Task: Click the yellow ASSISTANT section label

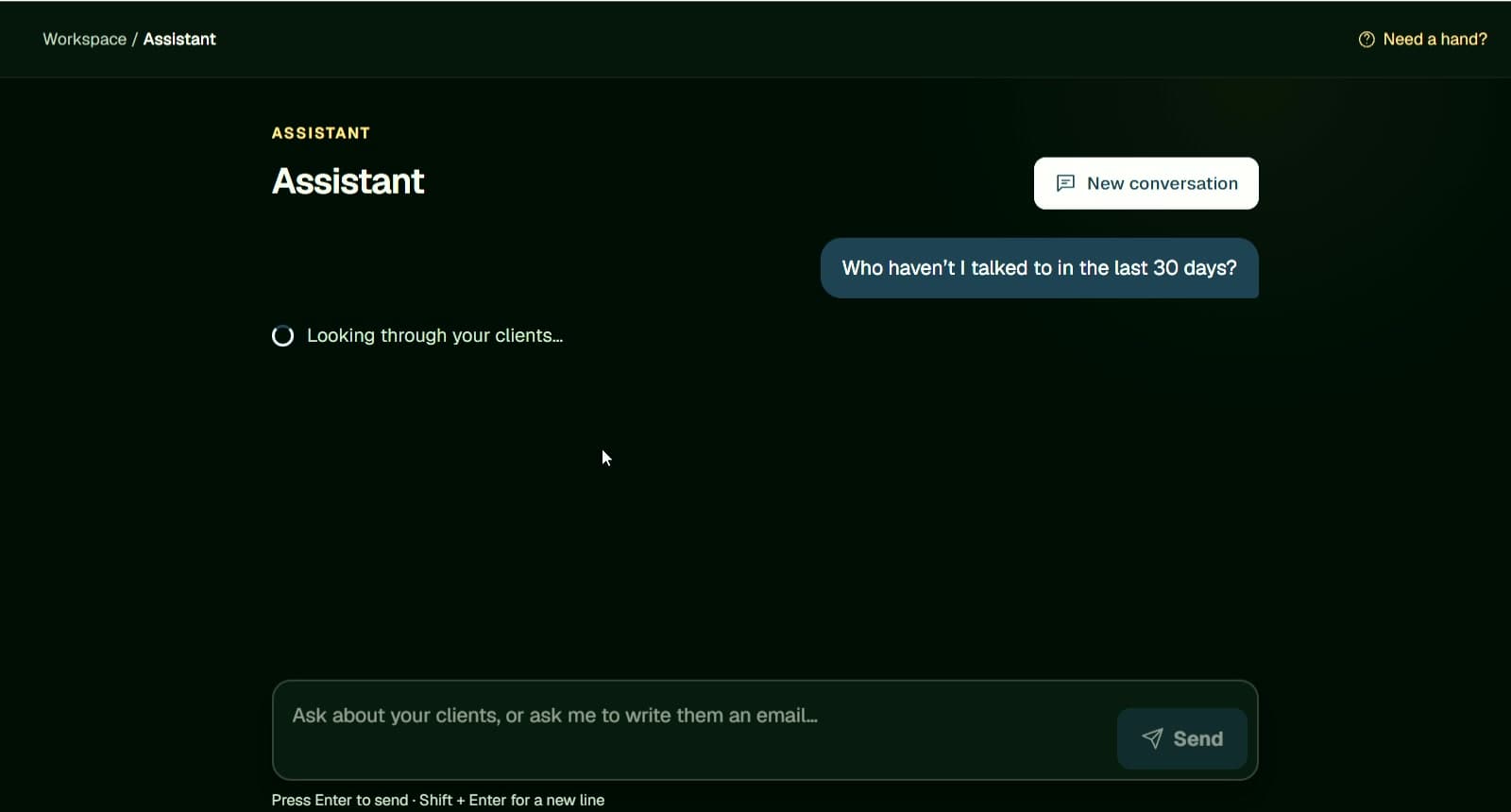Action: click(x=321, y=133)
